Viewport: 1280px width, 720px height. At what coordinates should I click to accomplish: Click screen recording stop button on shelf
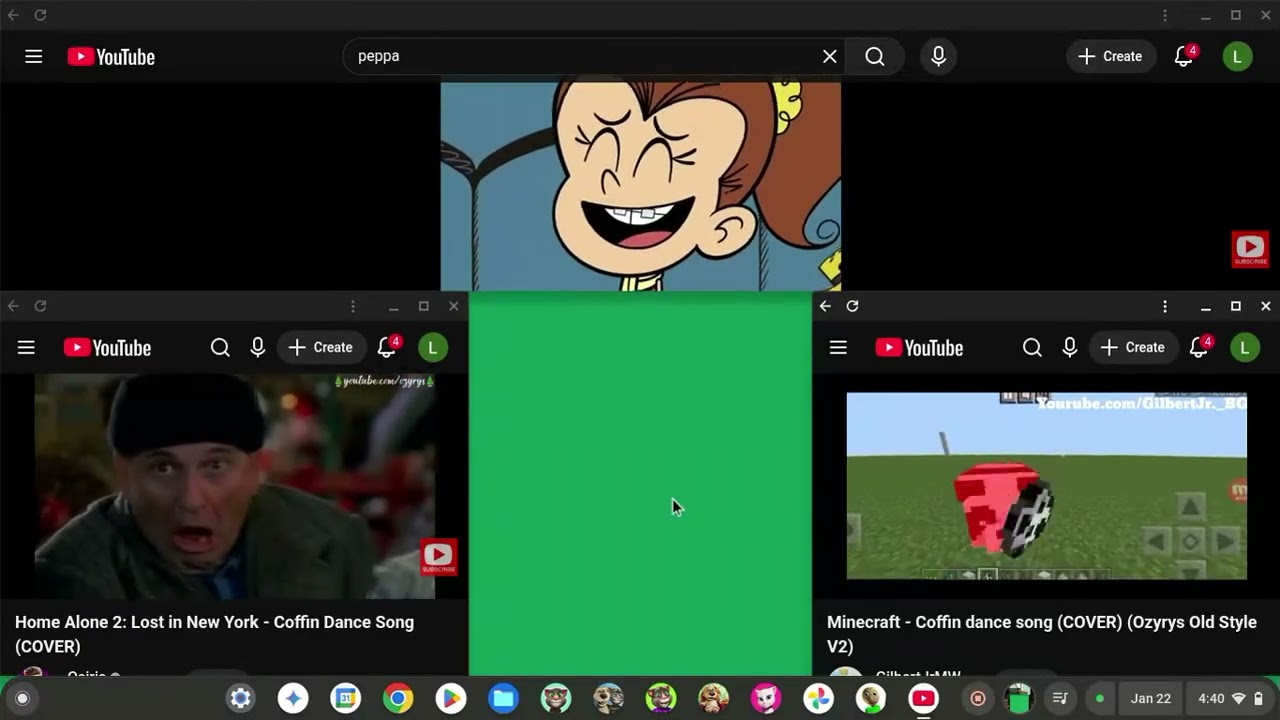click(x=978, y=699)
